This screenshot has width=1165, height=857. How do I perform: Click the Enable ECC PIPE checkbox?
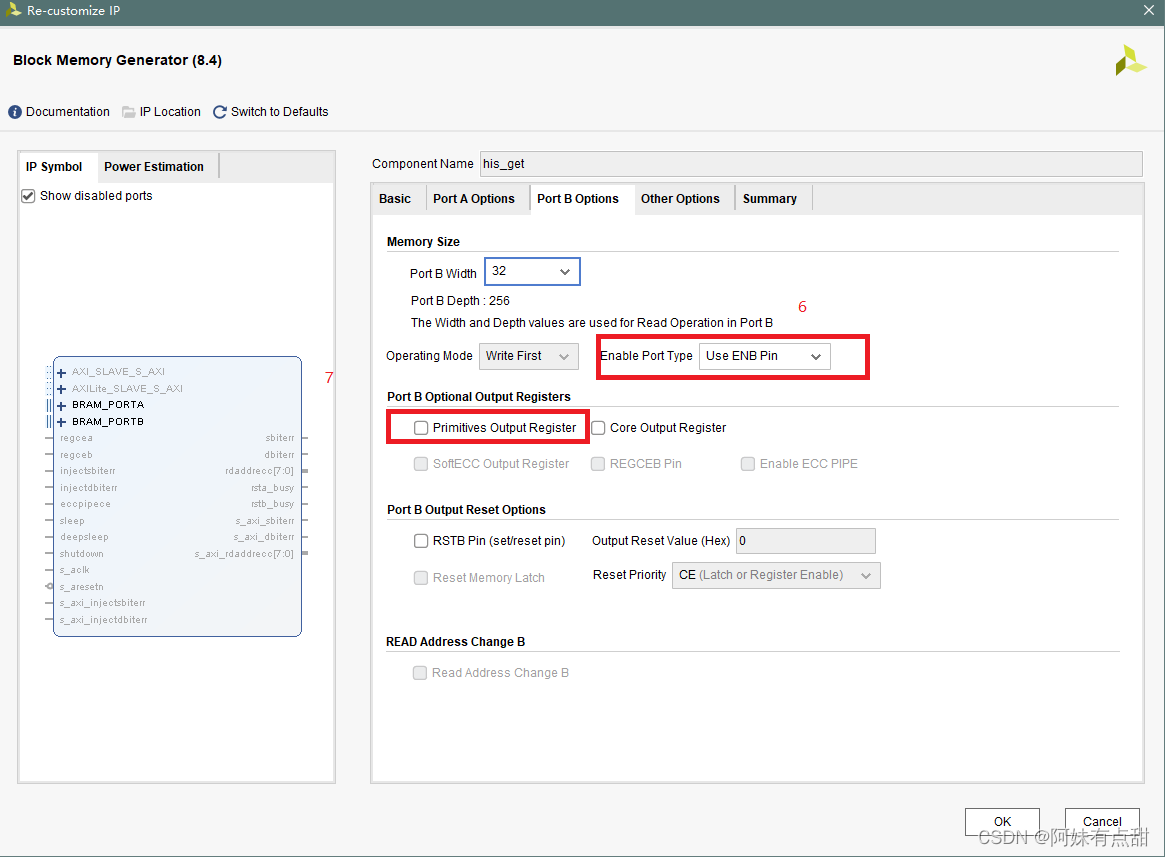tap(748, 464)
